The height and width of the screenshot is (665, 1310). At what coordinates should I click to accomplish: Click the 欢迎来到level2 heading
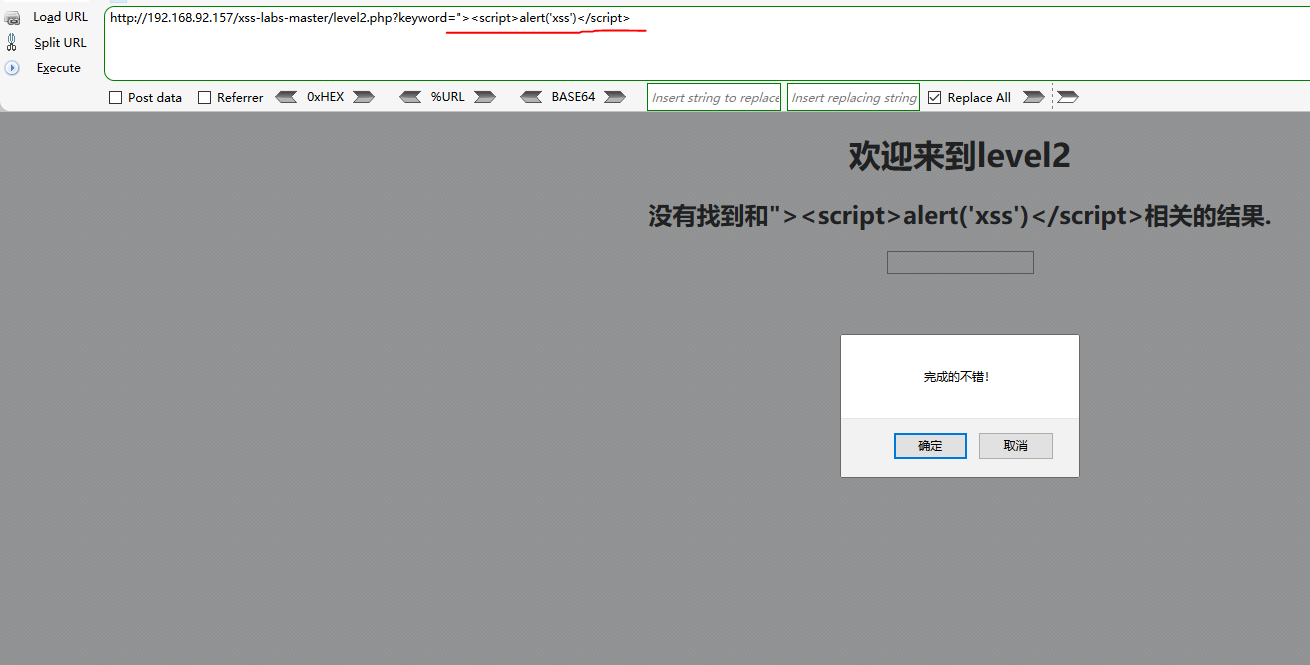tap(959, 156)
